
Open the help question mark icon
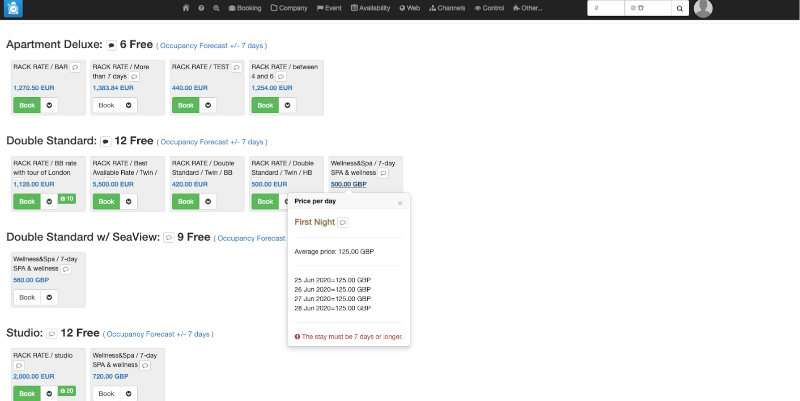(x=201, y=8)
